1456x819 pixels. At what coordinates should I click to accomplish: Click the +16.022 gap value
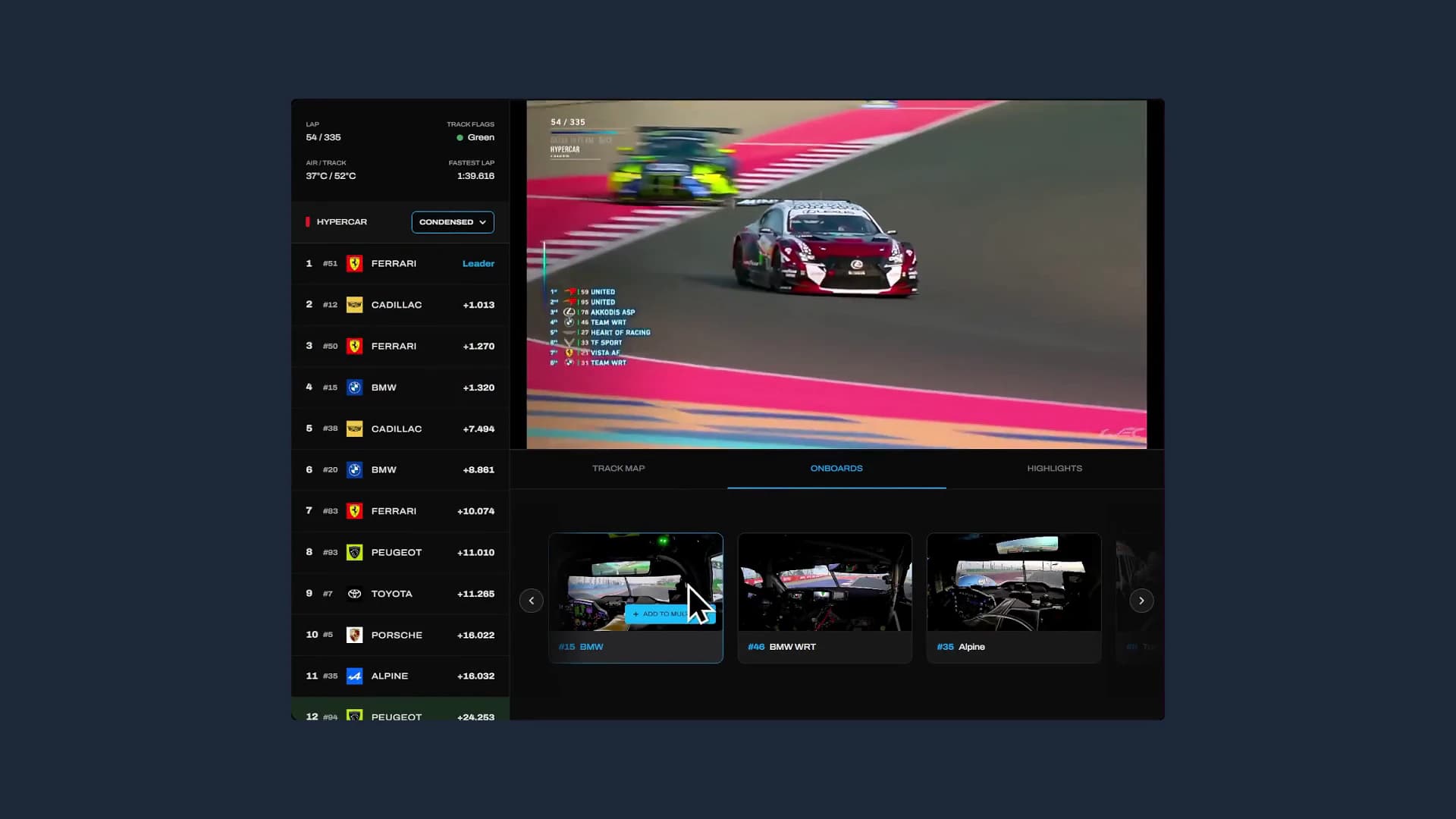coord(475,635)
